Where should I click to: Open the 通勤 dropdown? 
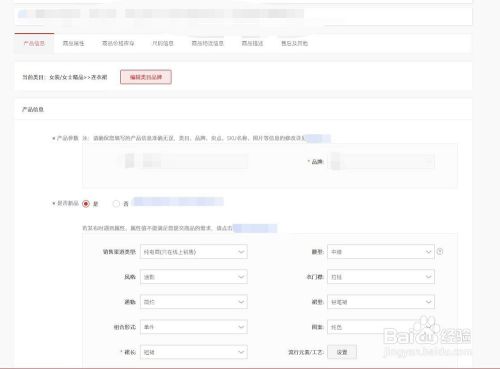click(194, 302)
